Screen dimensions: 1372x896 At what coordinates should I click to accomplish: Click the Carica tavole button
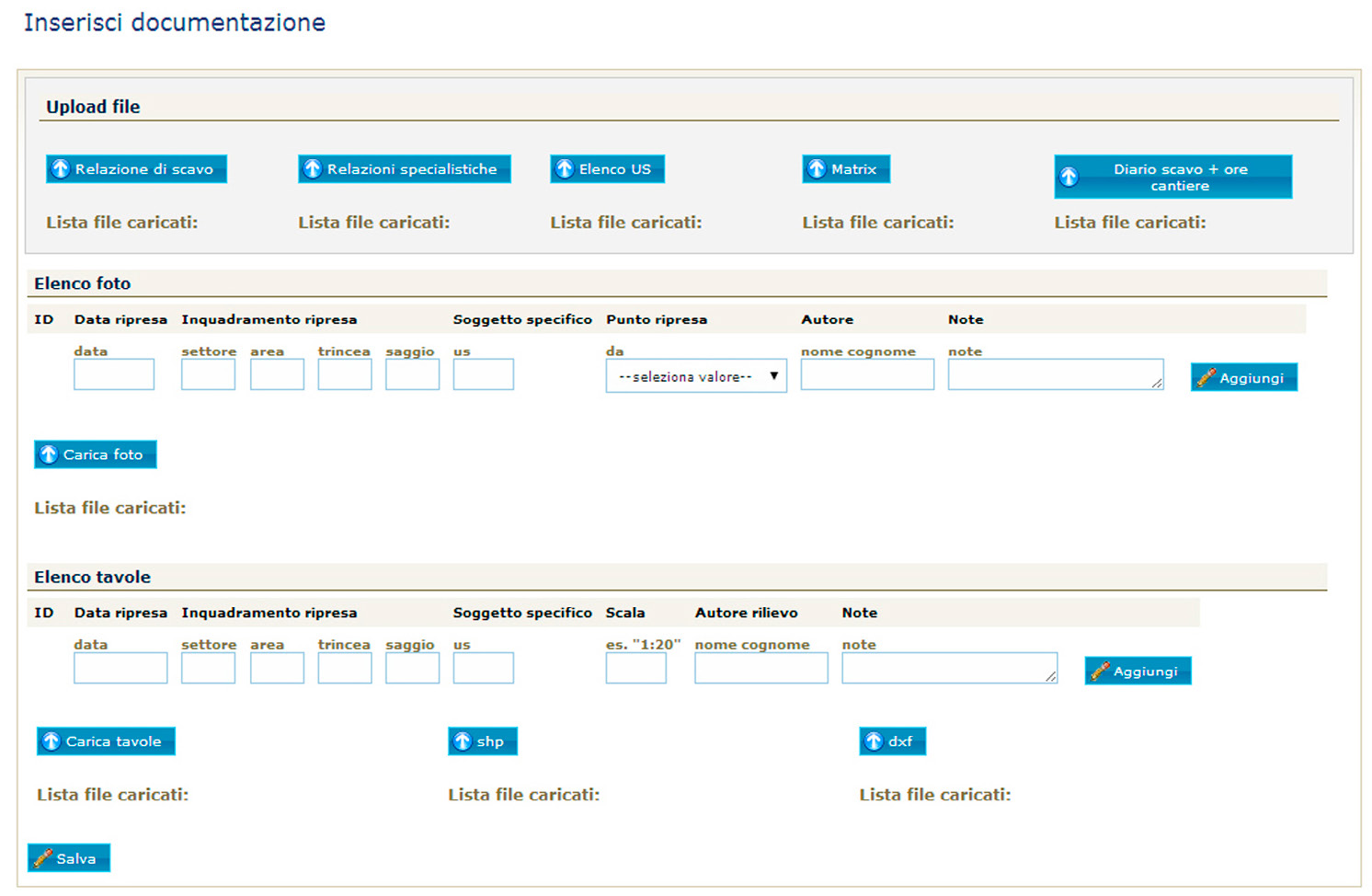coord(106,741)
